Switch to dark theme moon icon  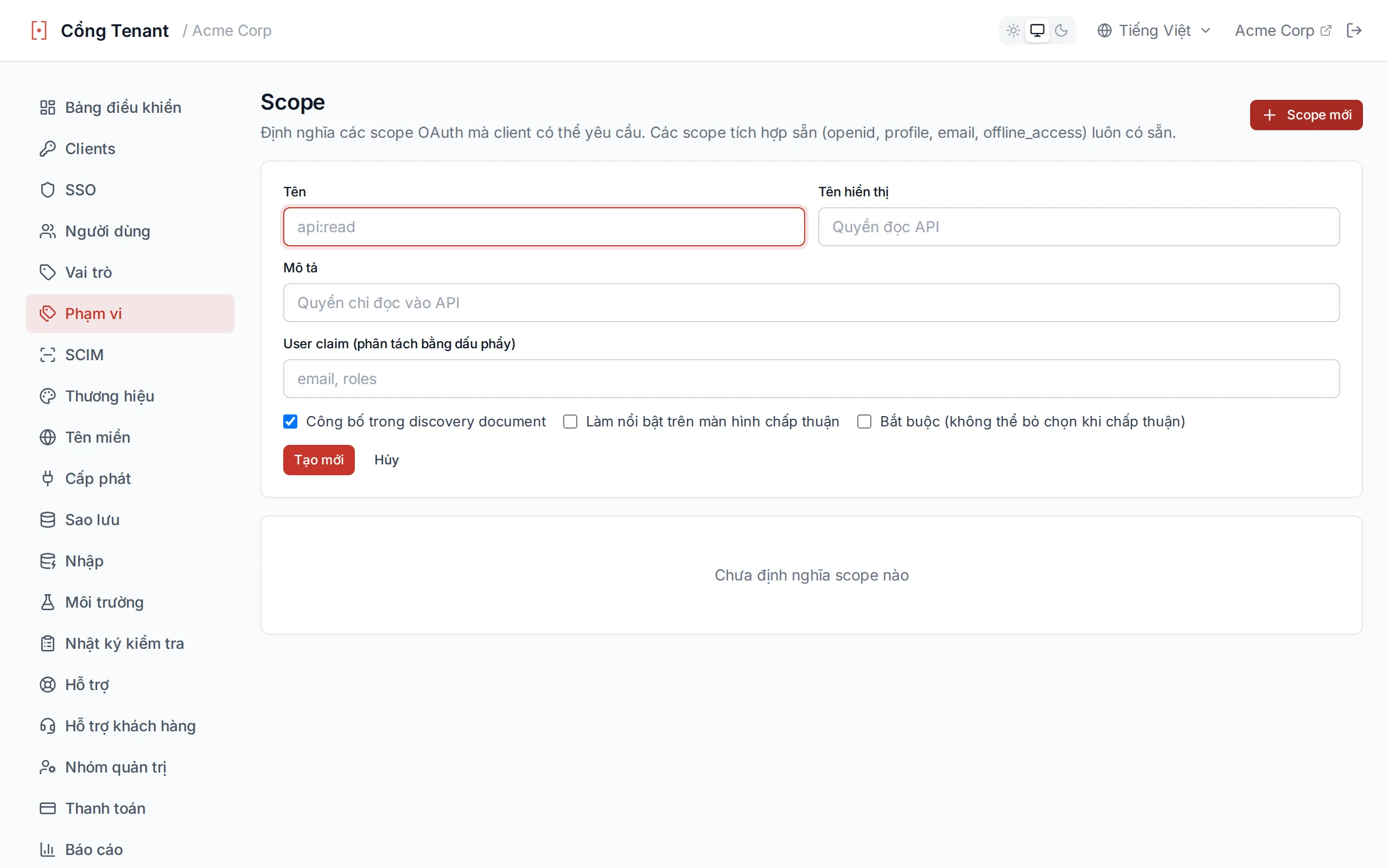(x=1061, y=30)
